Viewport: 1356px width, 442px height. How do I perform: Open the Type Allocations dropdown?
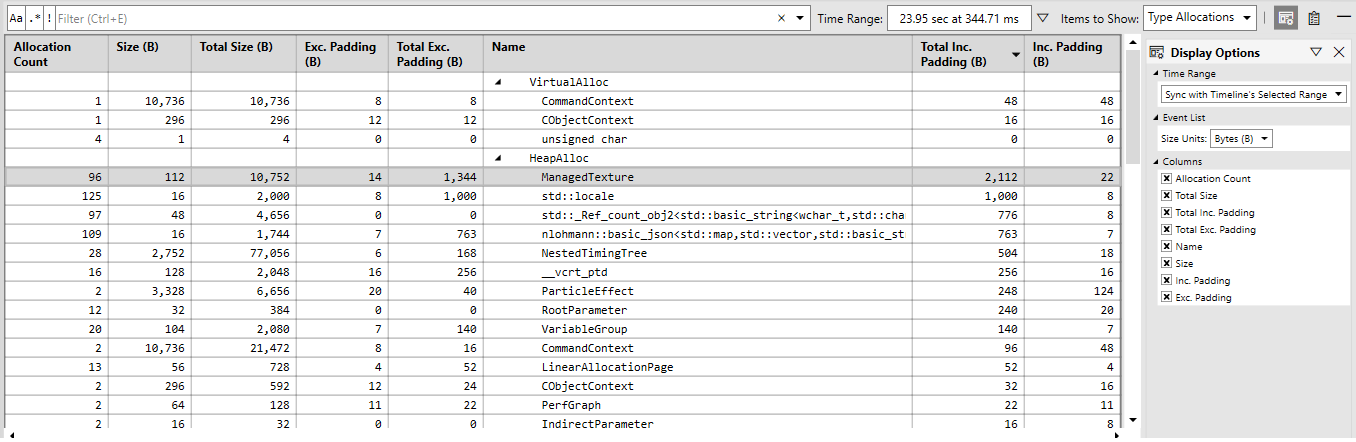(1199, 17)
